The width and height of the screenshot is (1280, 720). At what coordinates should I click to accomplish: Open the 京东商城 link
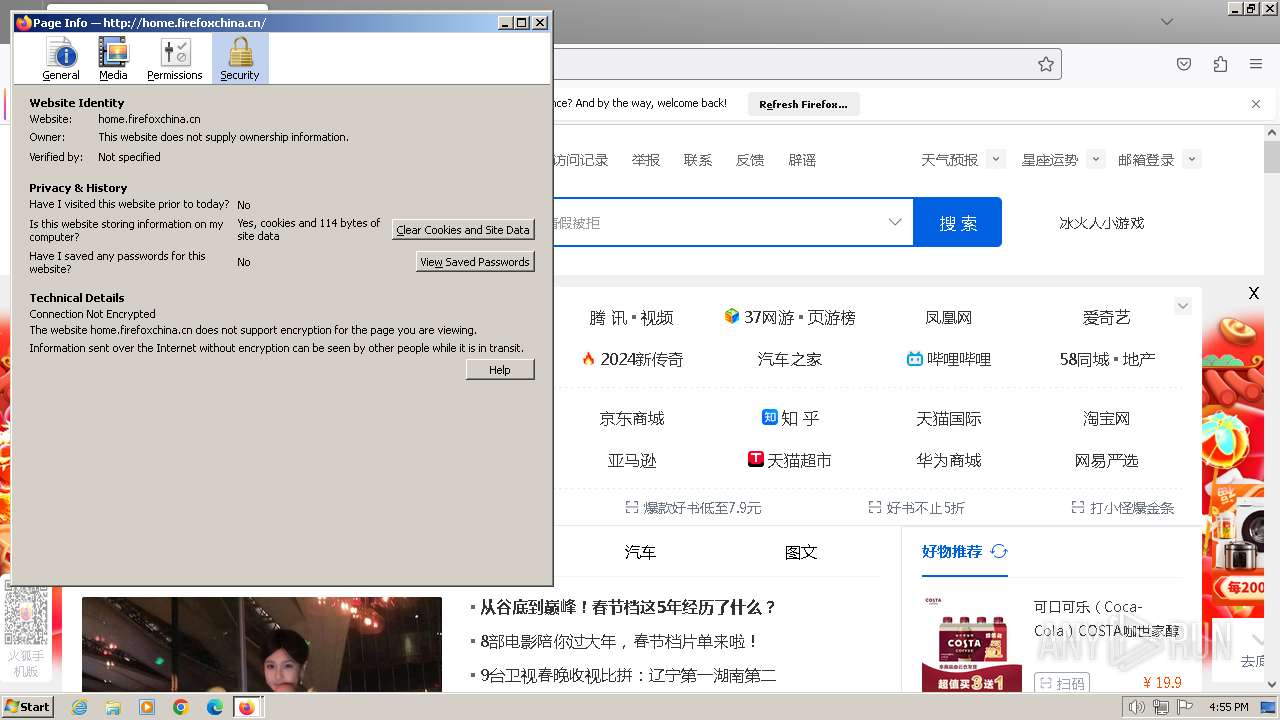coord(632,419)
